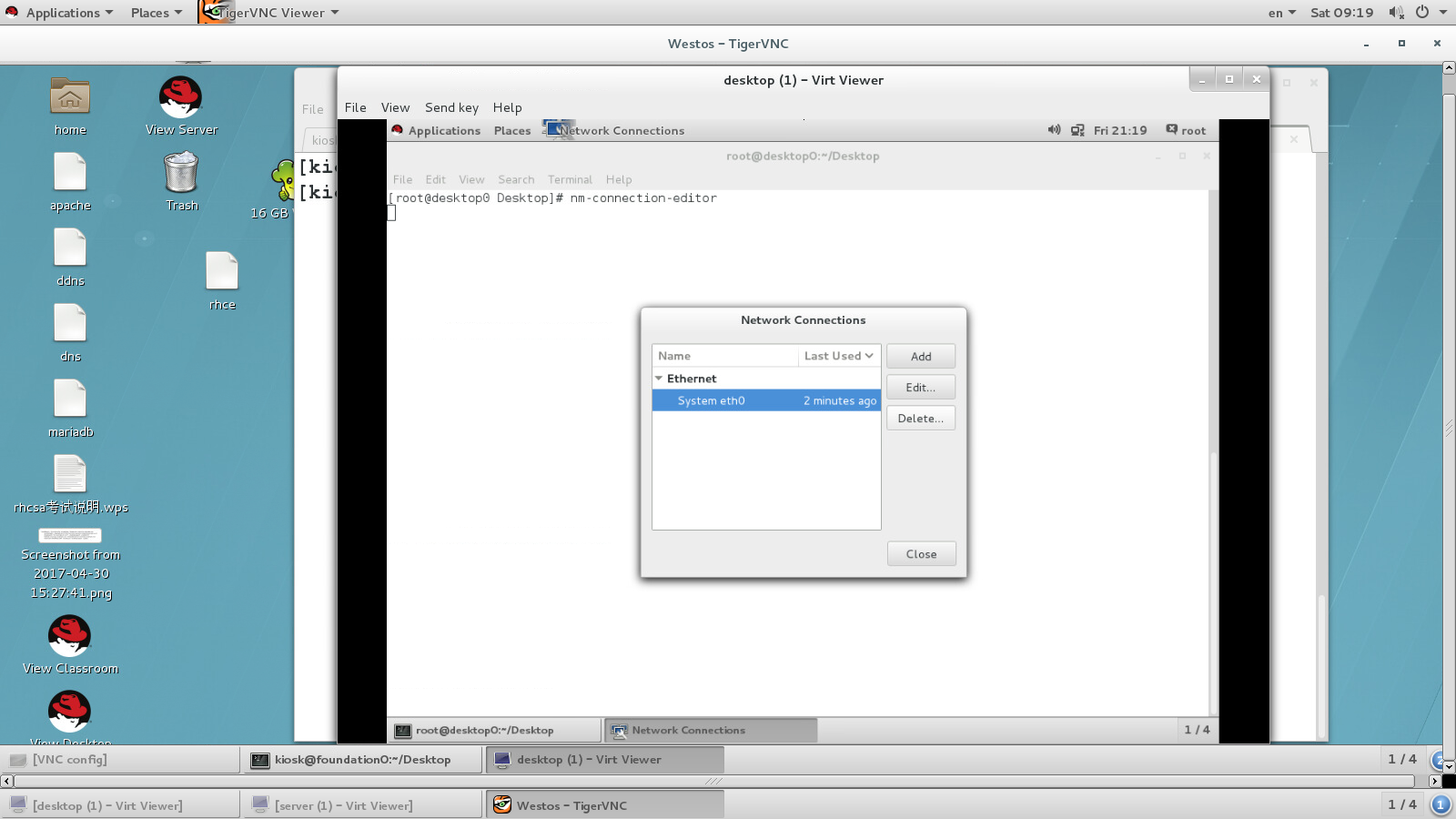
Task: Open the dns file on desktop
Action: coord(70,323)
